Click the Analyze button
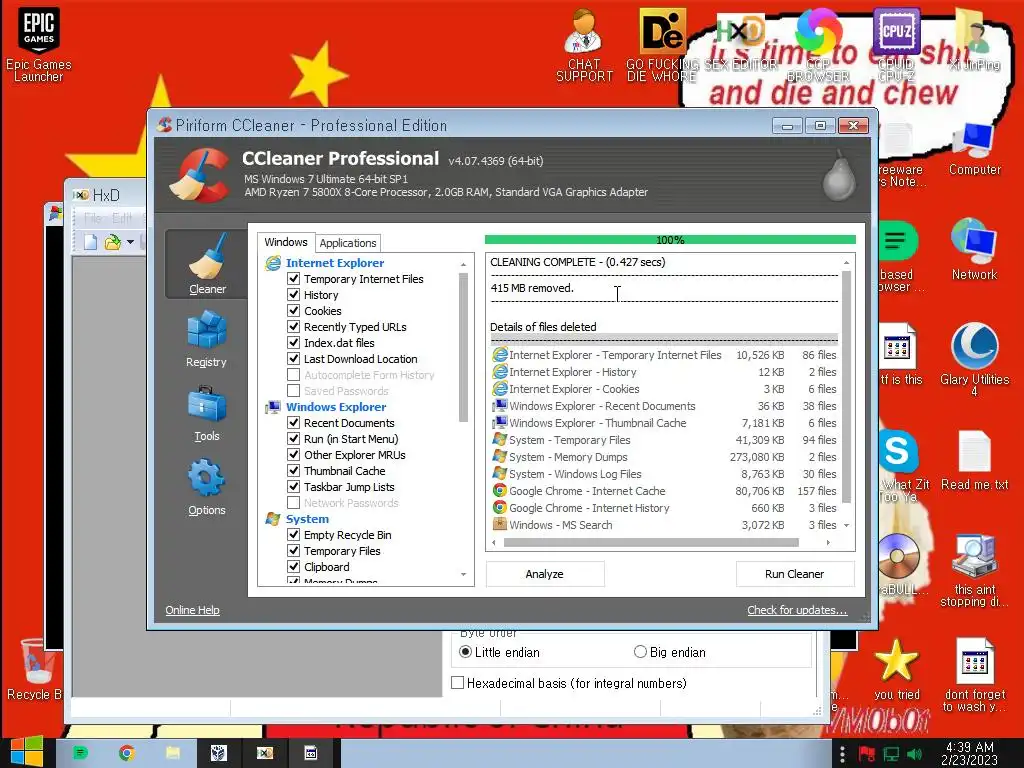This screenshot has height=768, width=1024. tap(545, 574)
